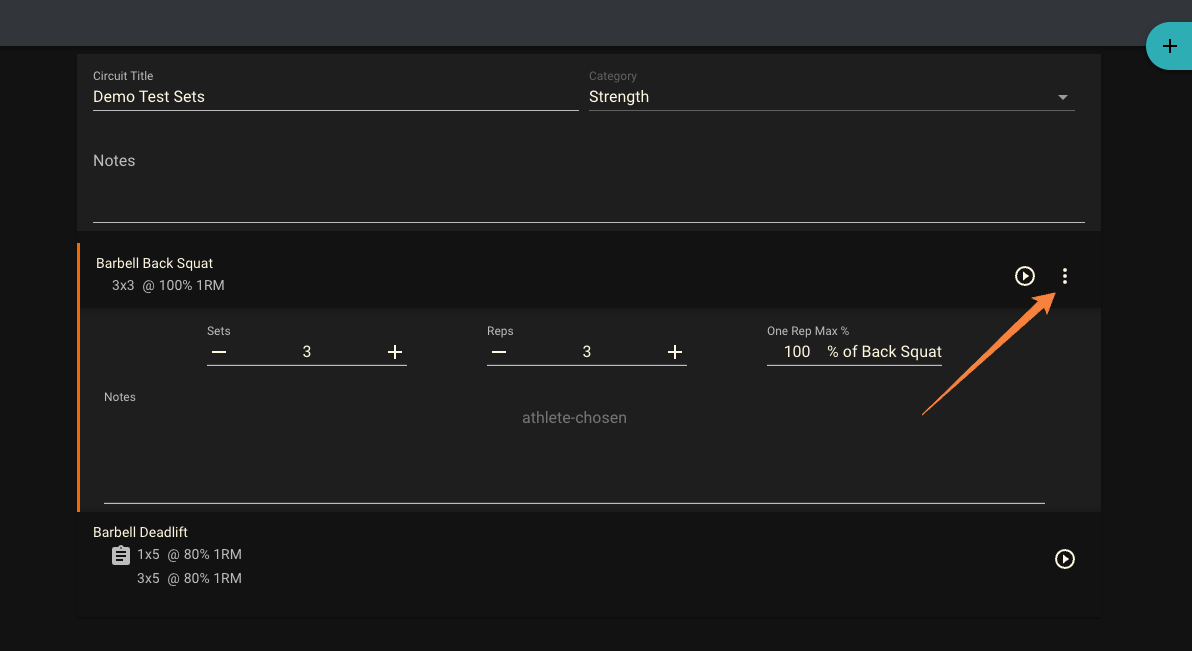Select the 3x3 @ 100% 1RM summary

(x=167, y=285)
